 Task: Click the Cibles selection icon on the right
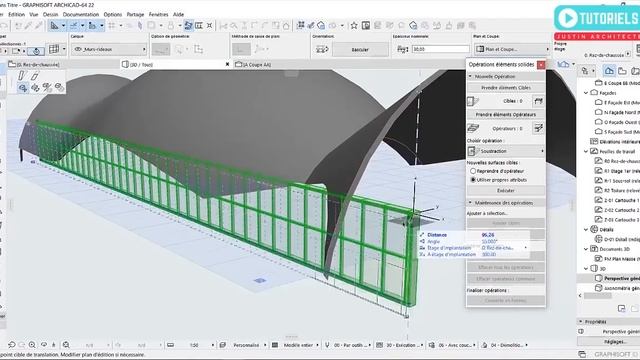coord(538,101)
